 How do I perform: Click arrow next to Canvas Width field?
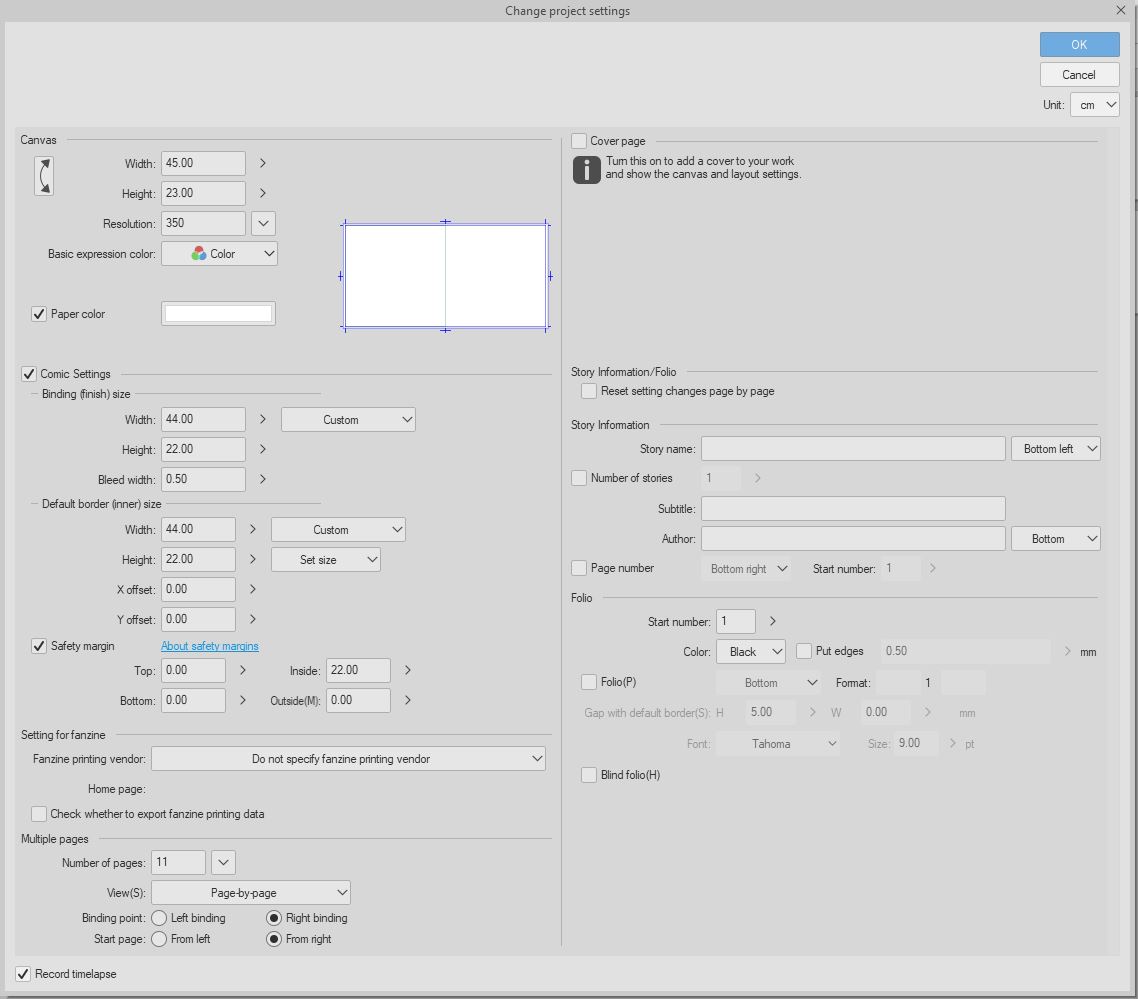click(x=263, y=163)
